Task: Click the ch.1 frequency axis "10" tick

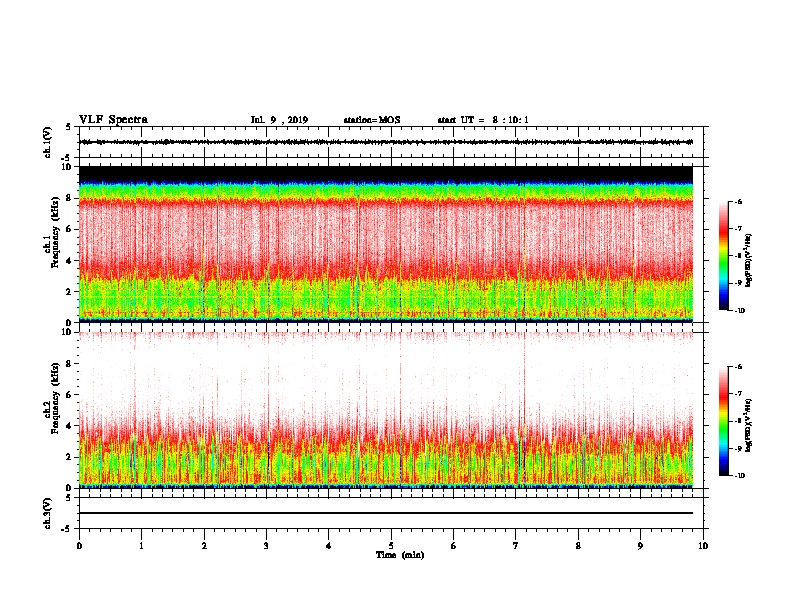Action: click(x=68, y=167)
